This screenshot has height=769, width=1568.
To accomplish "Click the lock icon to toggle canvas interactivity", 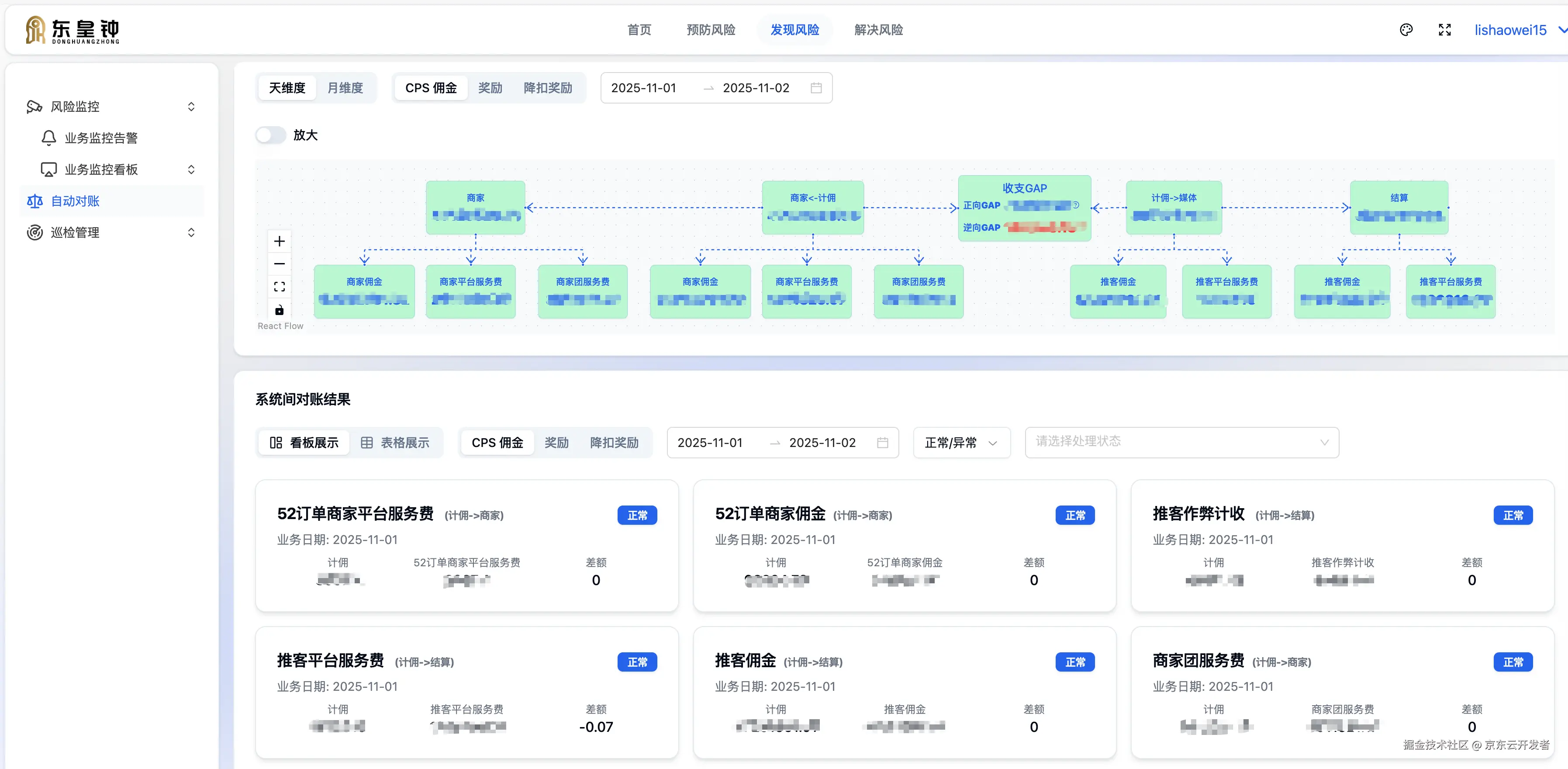I will click(x=280, y=309).
